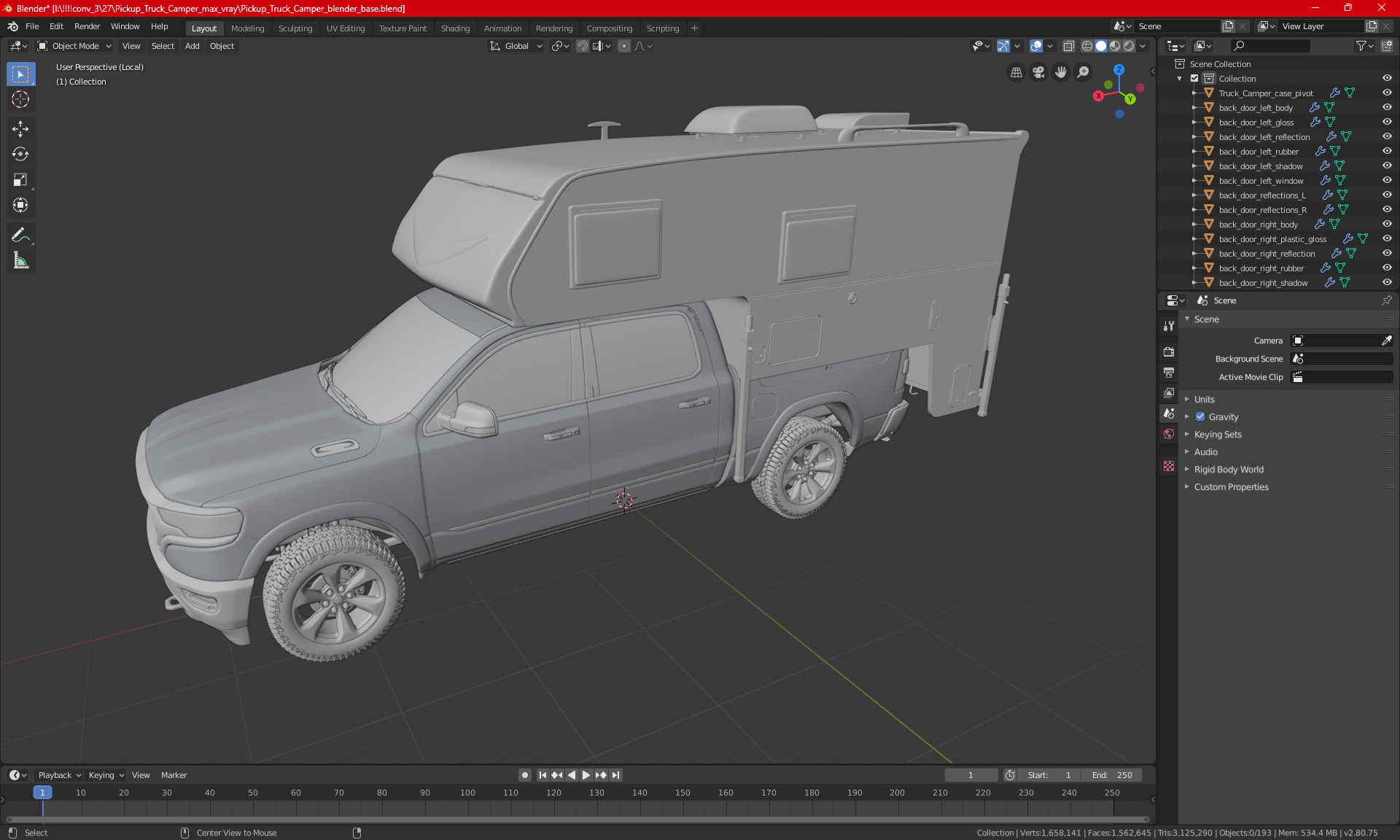Viewport: 1400px width, 840px height.
Task: Click the Marker menu in timeline
Action: point(174,775)
